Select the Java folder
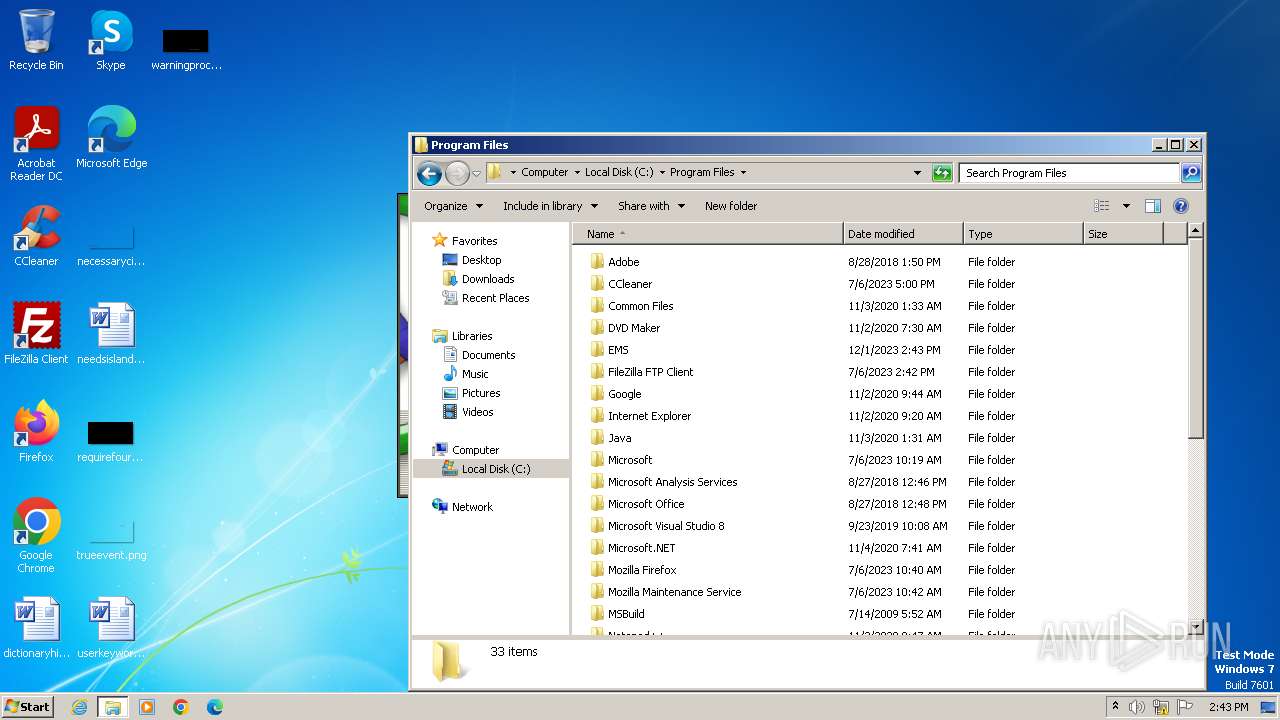Screen dimensions: 1280x720 coord(619,438)
